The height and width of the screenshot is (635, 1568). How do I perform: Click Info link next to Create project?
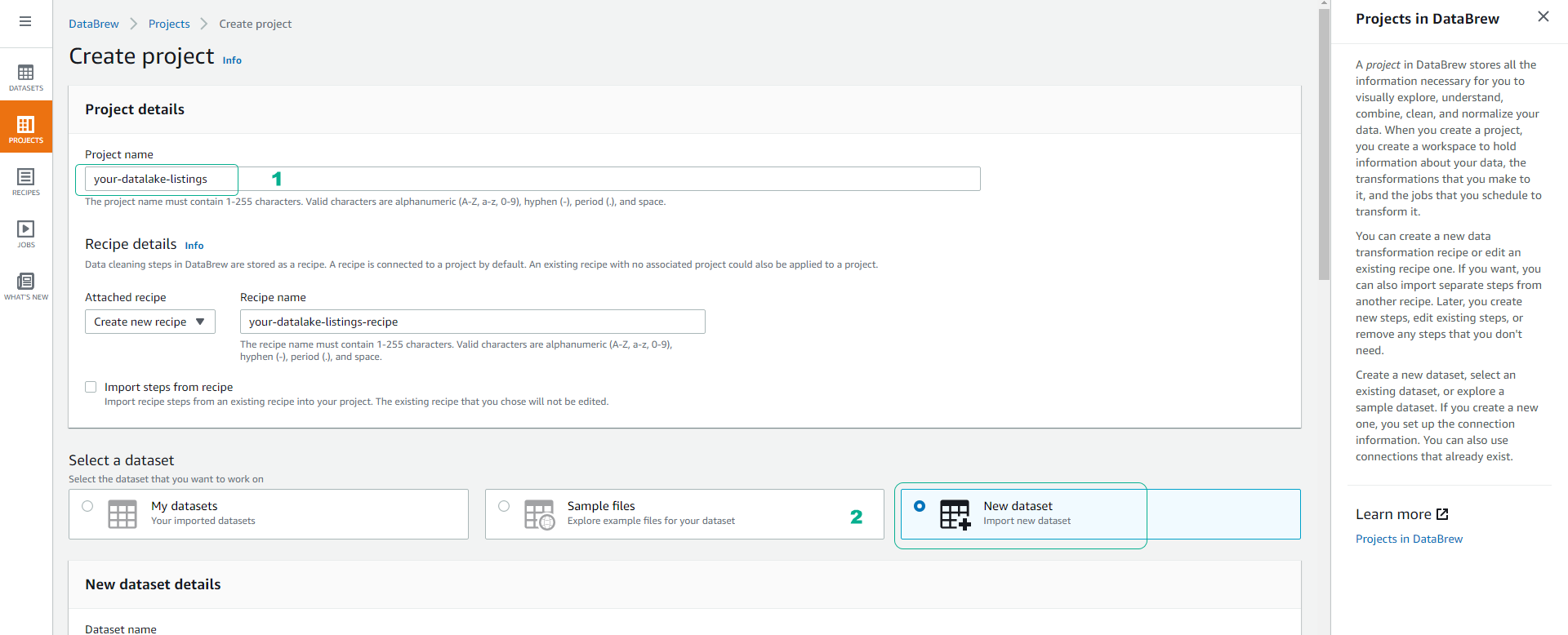[x=232, y=60]
